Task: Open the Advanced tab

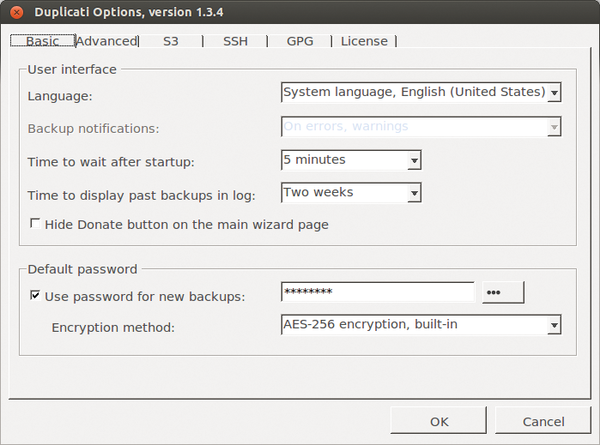Action: [107, 41]
